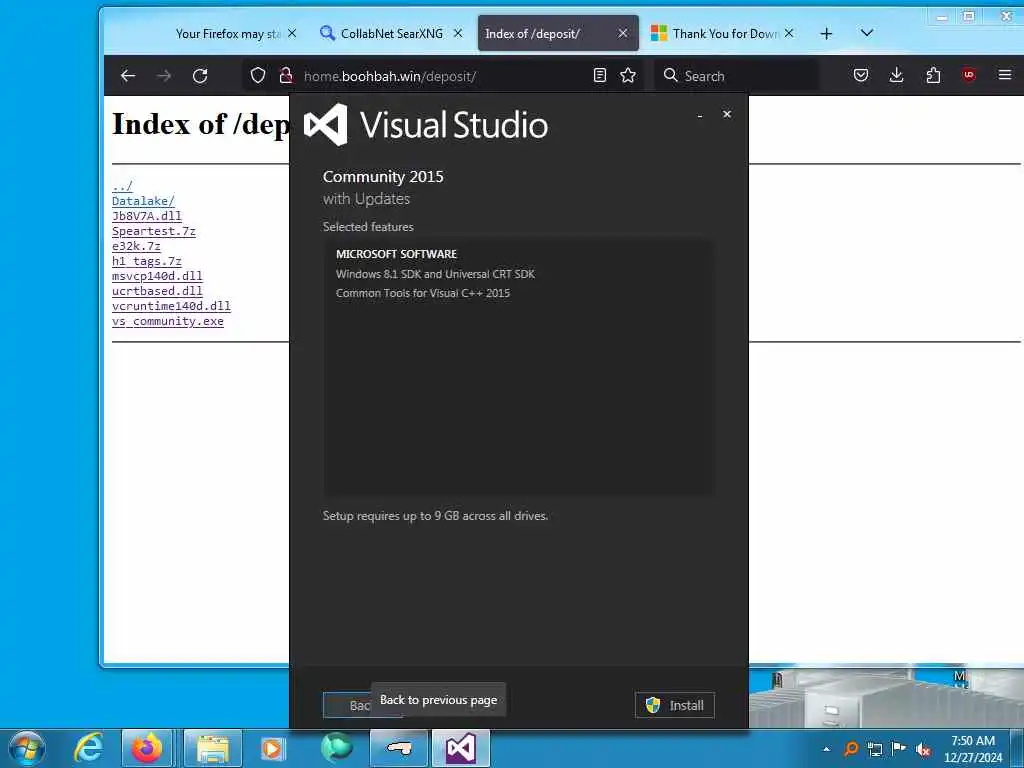Toggle reader view in the address bar
The image size is (1024, 768).
point(600,76)
